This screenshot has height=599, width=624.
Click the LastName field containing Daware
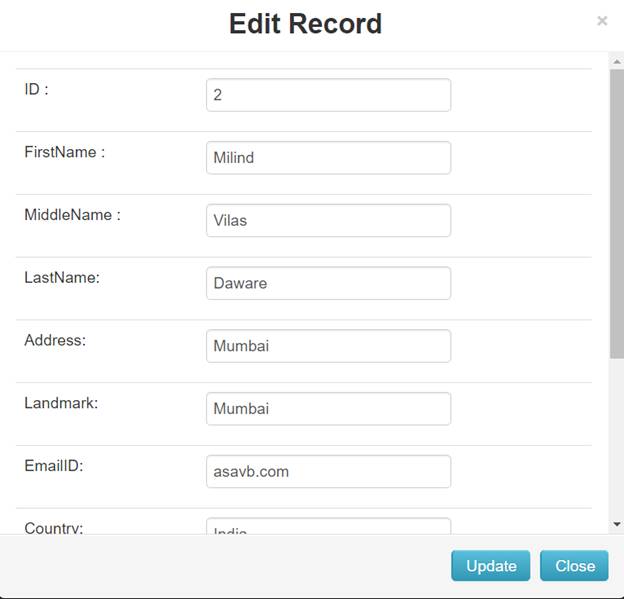[328, 283]
